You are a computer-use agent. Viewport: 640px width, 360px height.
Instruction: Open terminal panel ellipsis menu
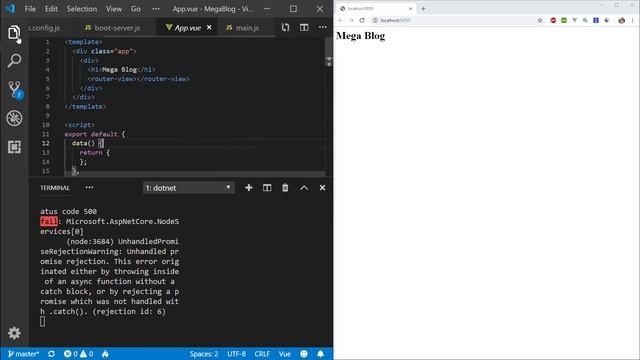click(89, 188)
